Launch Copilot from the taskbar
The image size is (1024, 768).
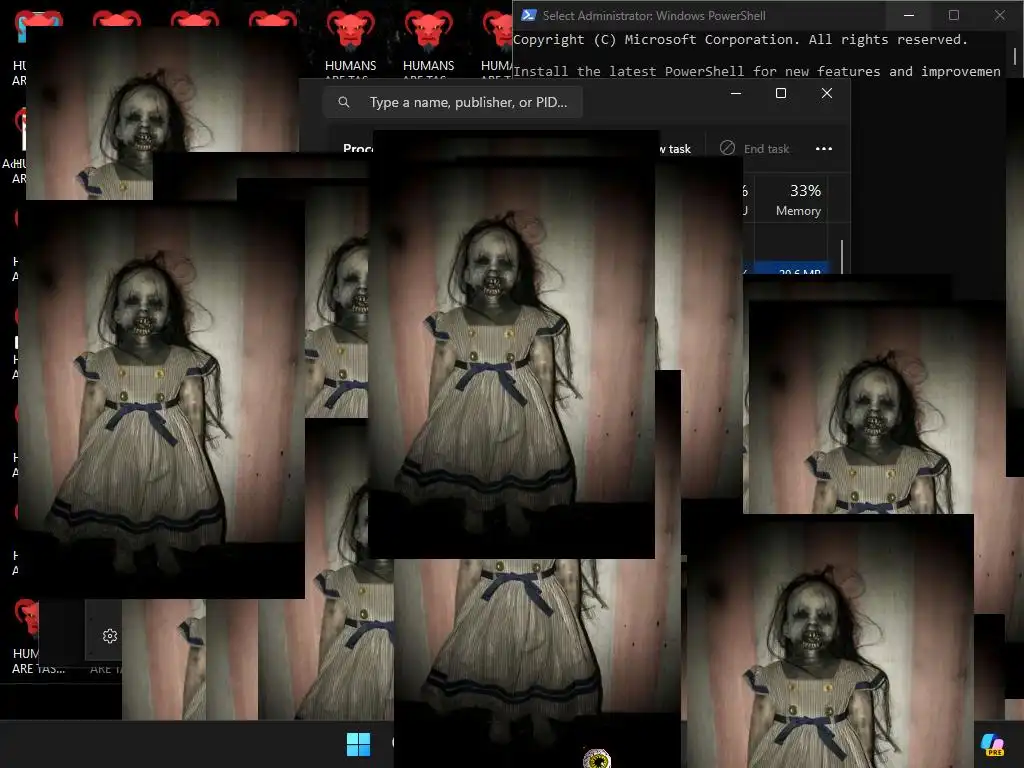coord(992,744)
